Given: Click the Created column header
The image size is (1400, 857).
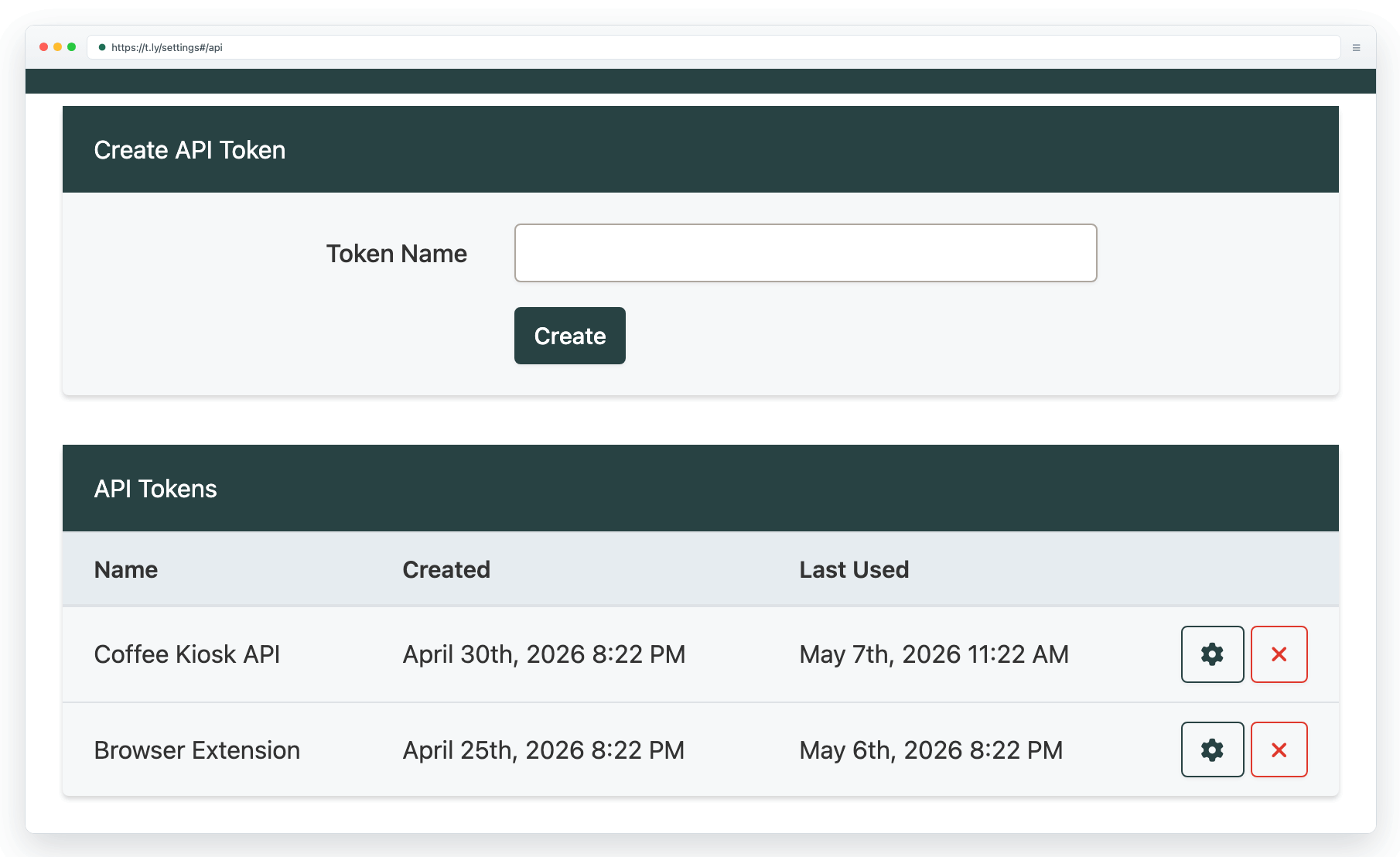Looking at the screenshot, I should click(x=446, y=569).
